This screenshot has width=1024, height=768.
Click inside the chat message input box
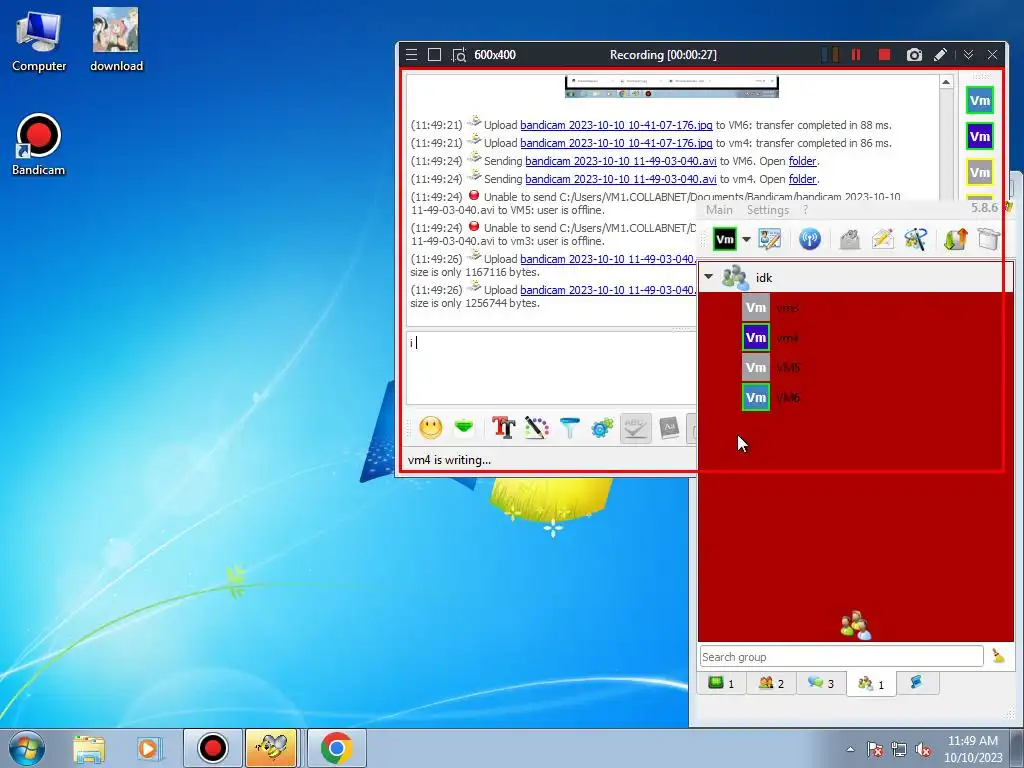pos(552,368)
